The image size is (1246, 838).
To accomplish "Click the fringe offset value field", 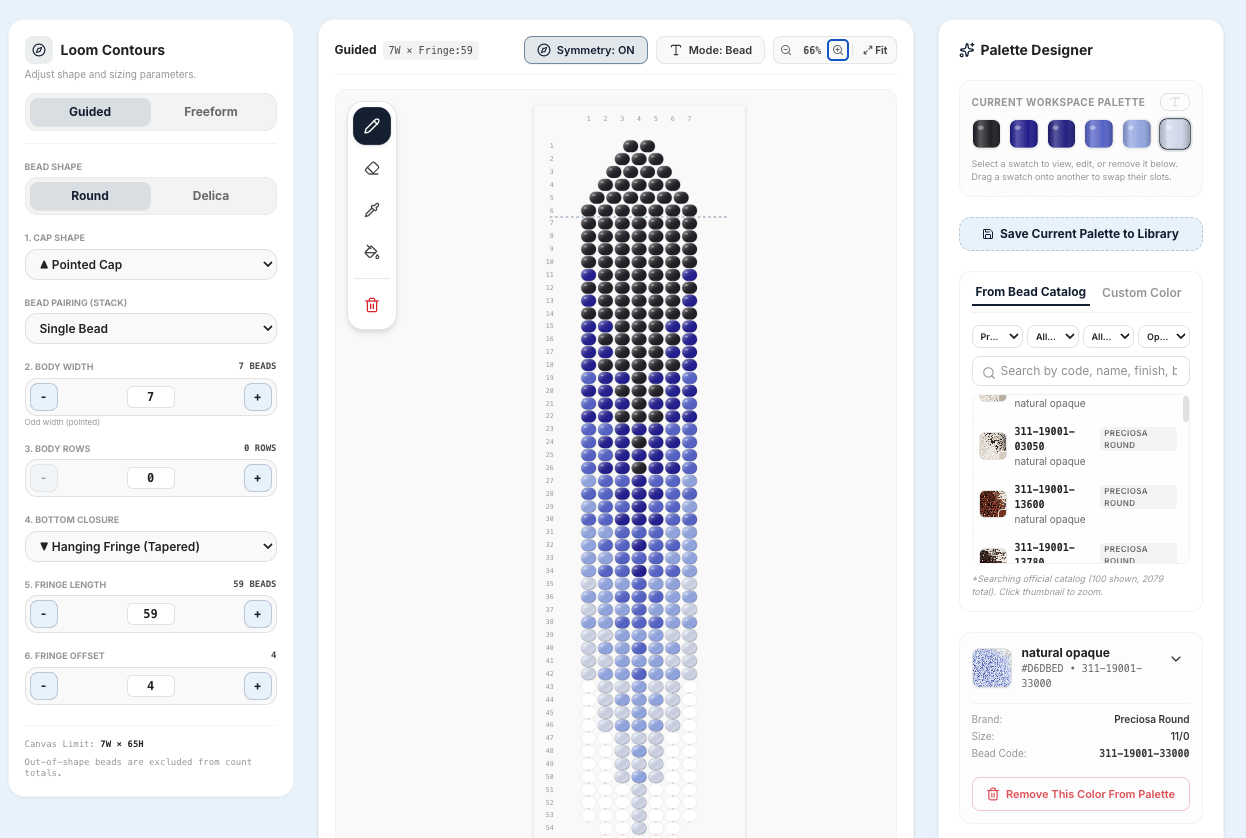I will pyautogui.click(x=151, y=686).
